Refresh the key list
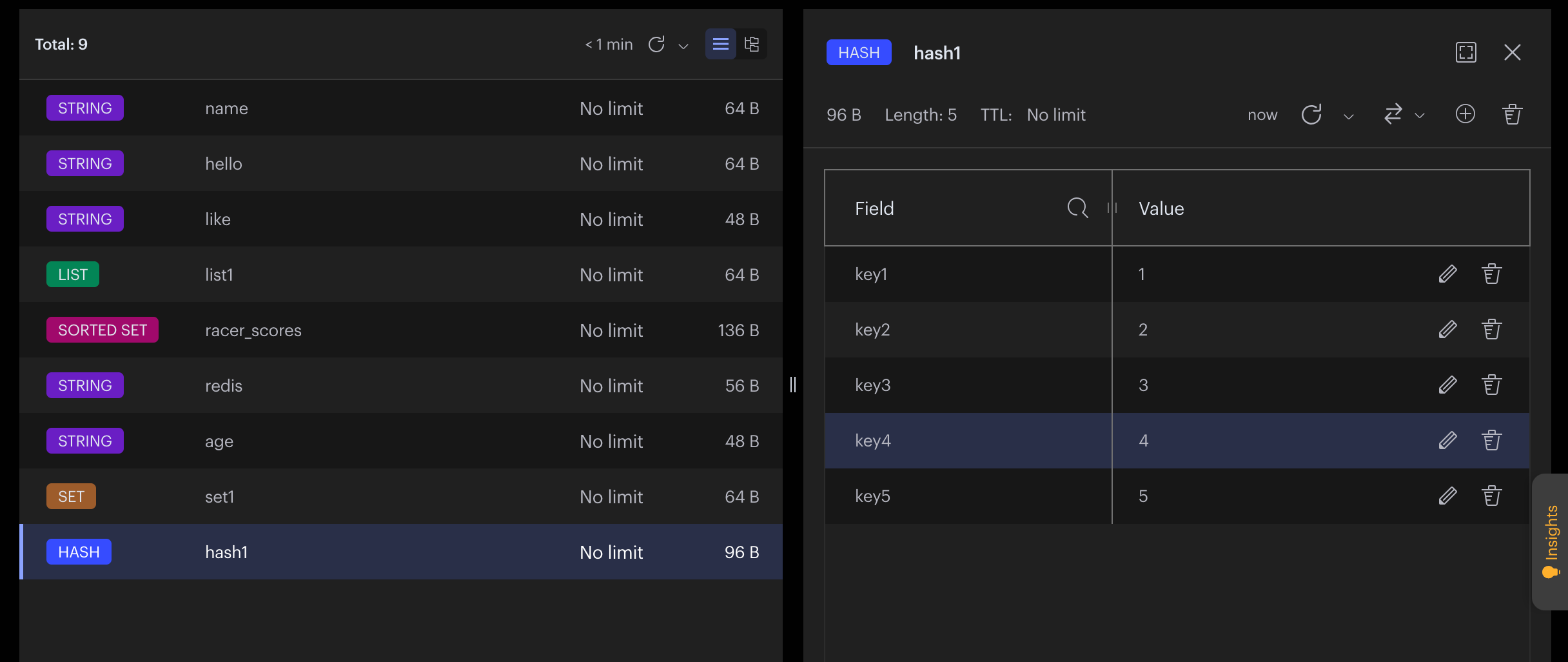 pos(656,45)
